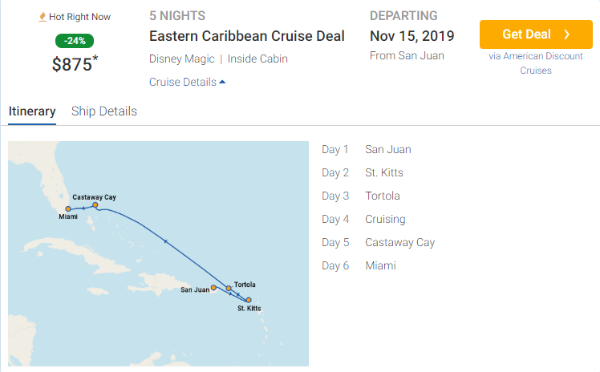Viewport: 600px width, 372px height.
Task: Click the Tortola map marker
Action: (228, 288)
